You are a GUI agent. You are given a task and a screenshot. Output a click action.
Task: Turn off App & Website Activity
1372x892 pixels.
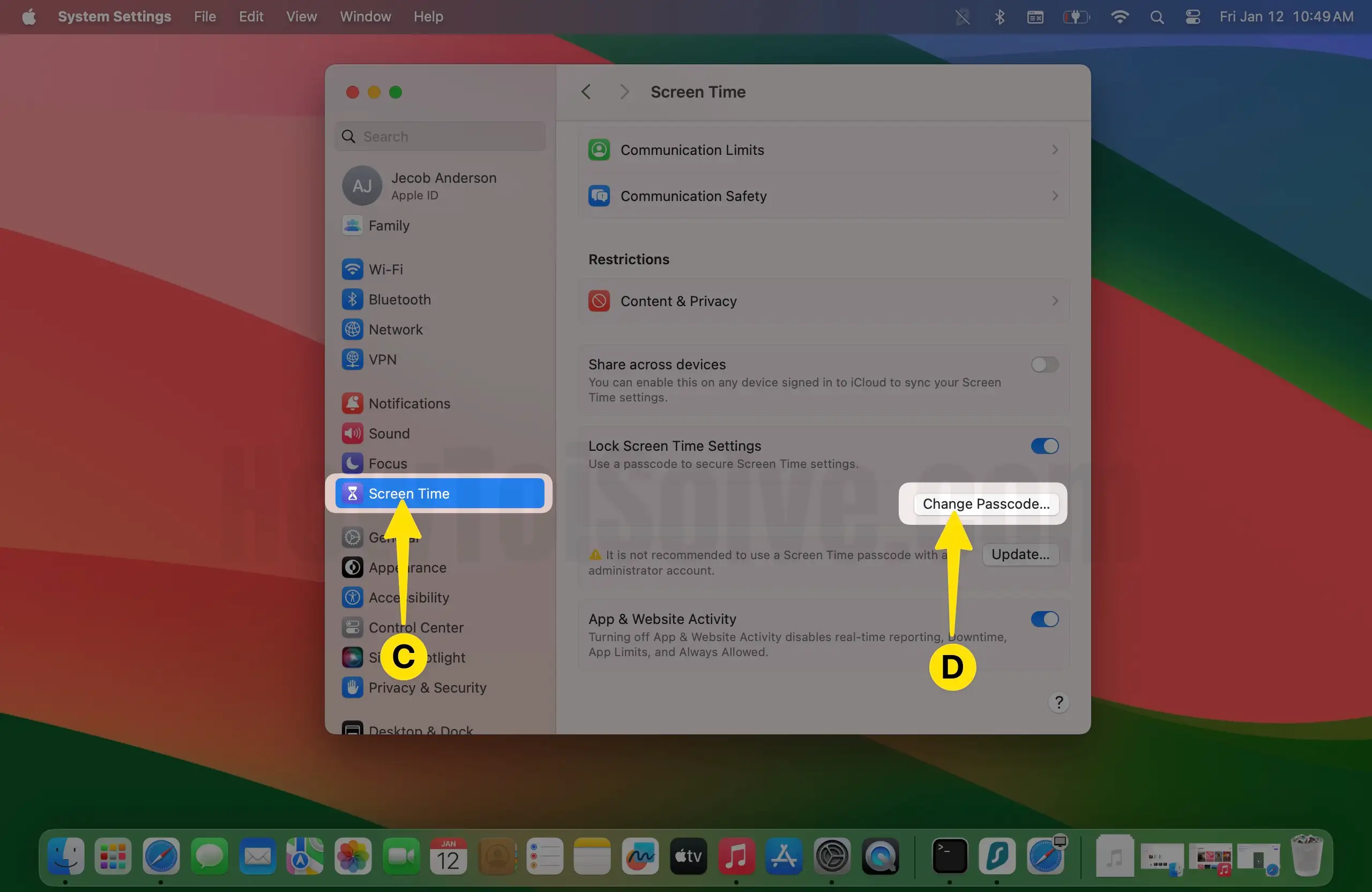coord(1044,619)
